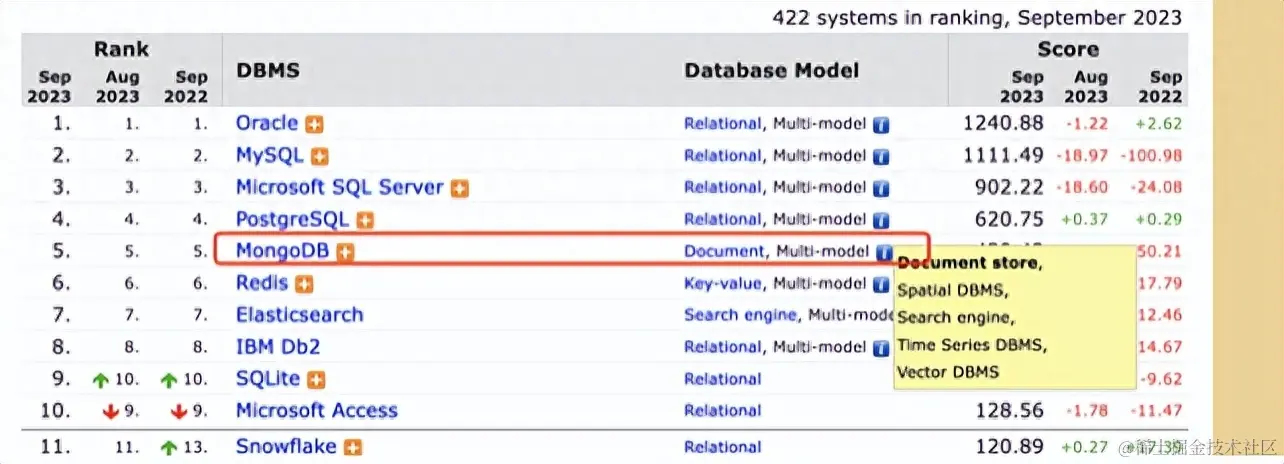Click the -18.60 change in SQL Server row
Image resolution: width=1284 pixels, height=464 pixels.
coord(1081,188)
